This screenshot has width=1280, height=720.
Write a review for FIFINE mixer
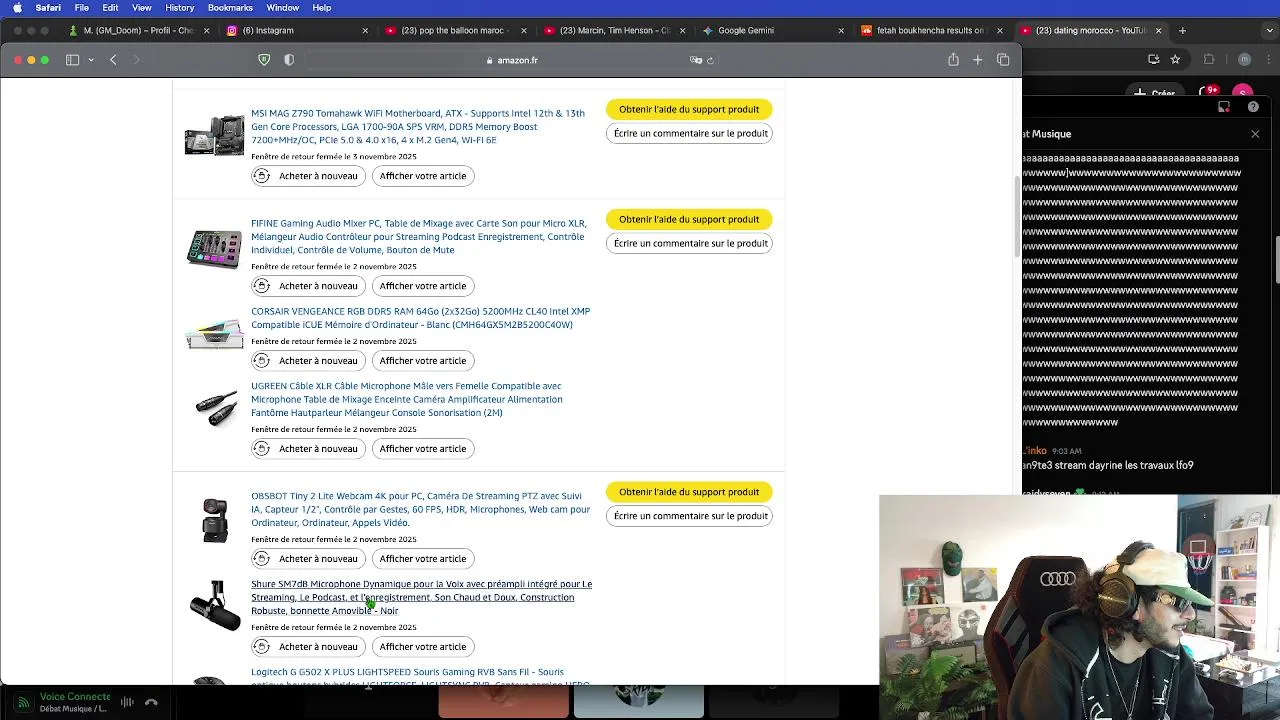point(690,243)
